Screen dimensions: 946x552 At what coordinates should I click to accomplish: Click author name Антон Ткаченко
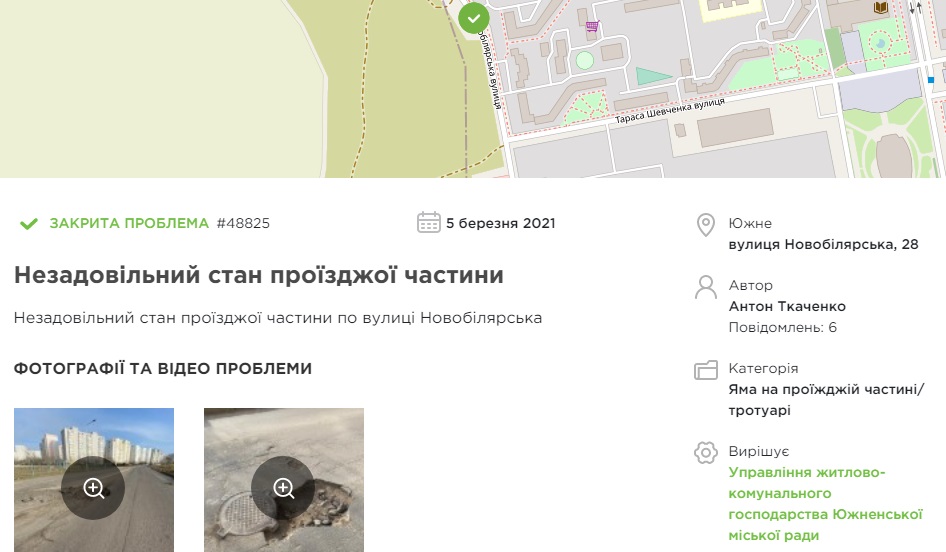pyautogui.click(x=787, y=306)
